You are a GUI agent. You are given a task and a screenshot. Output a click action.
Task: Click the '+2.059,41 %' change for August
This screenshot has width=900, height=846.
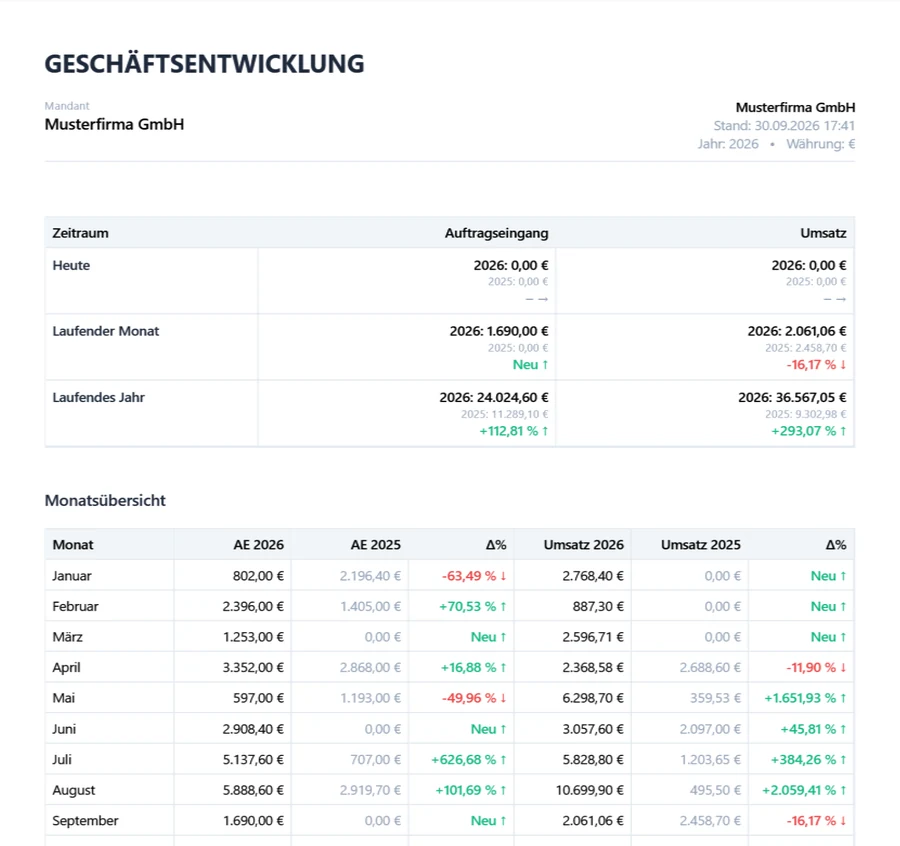pos(799,790)
